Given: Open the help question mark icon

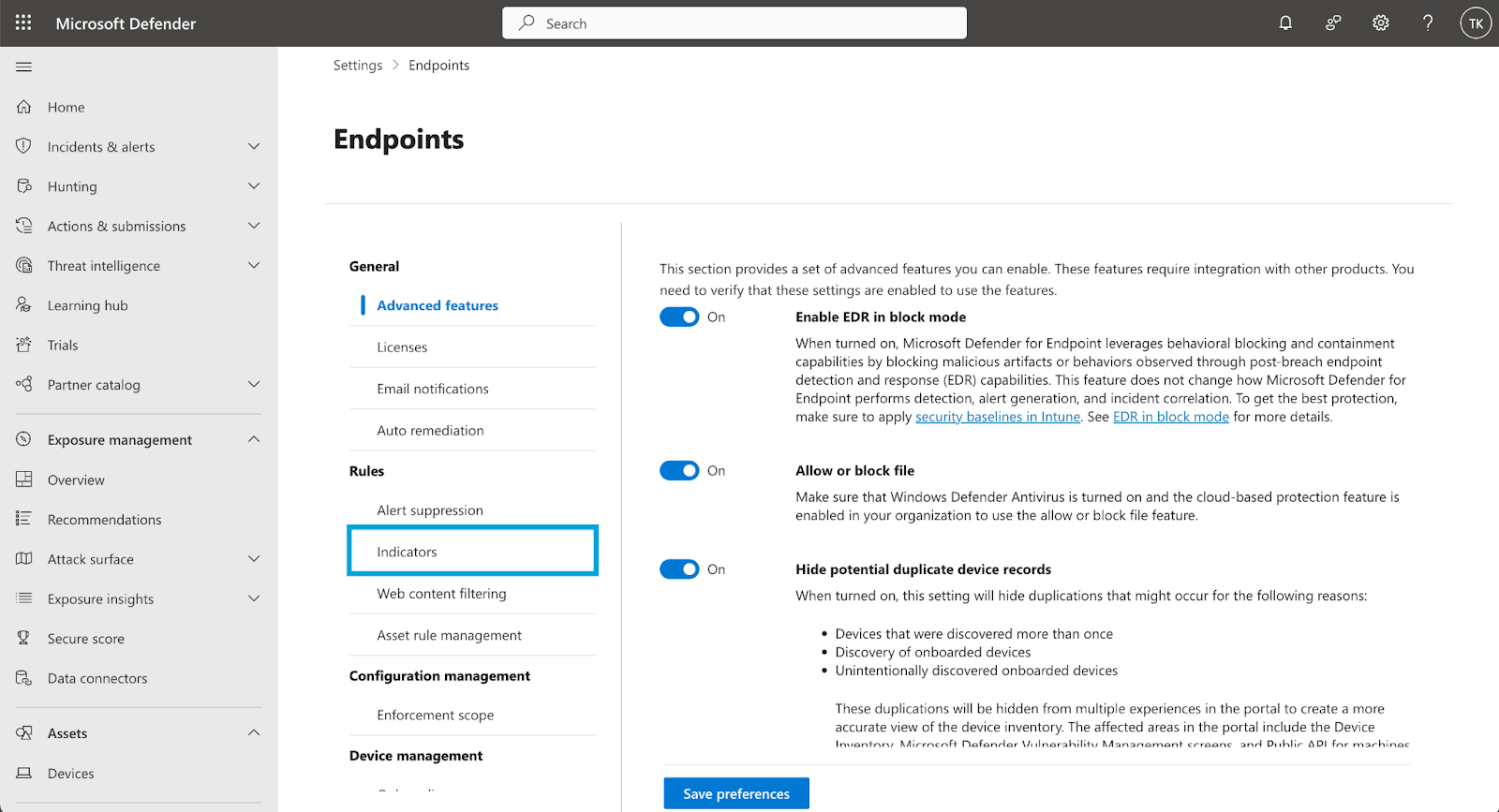Looking at the screenshot, I should 1428,23.
